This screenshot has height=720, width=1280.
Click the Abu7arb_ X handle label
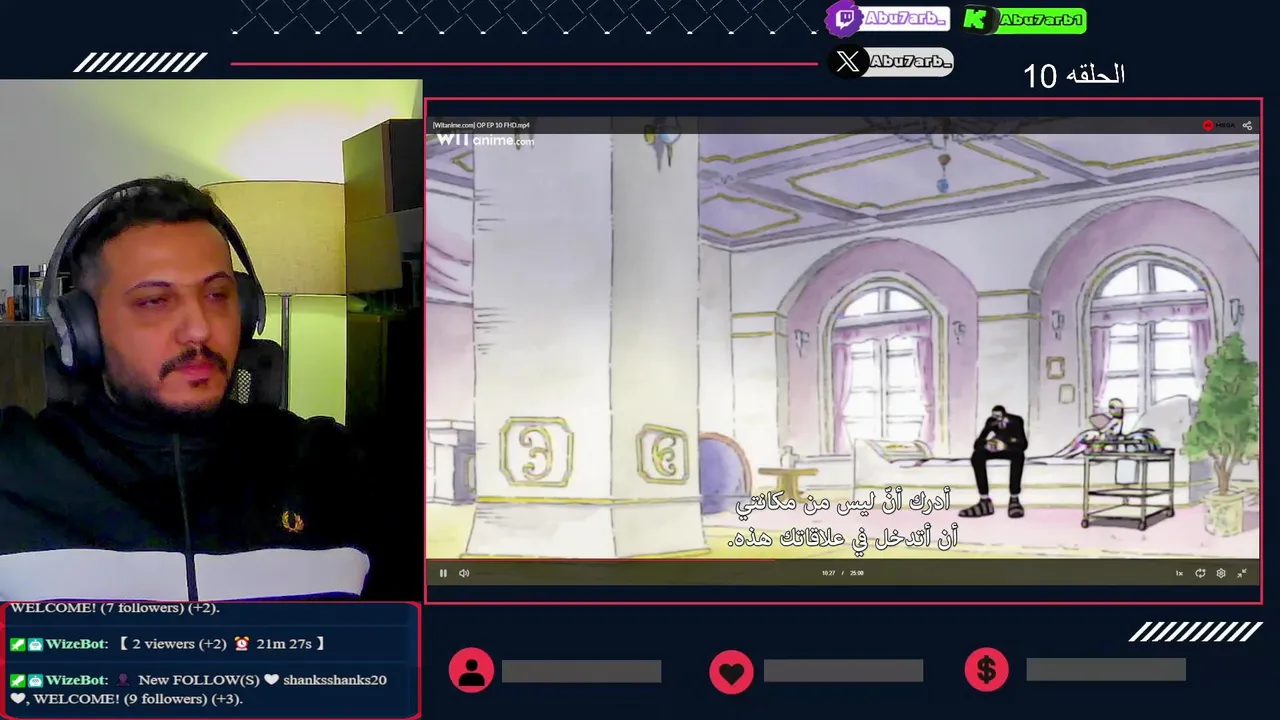[910, 62]
